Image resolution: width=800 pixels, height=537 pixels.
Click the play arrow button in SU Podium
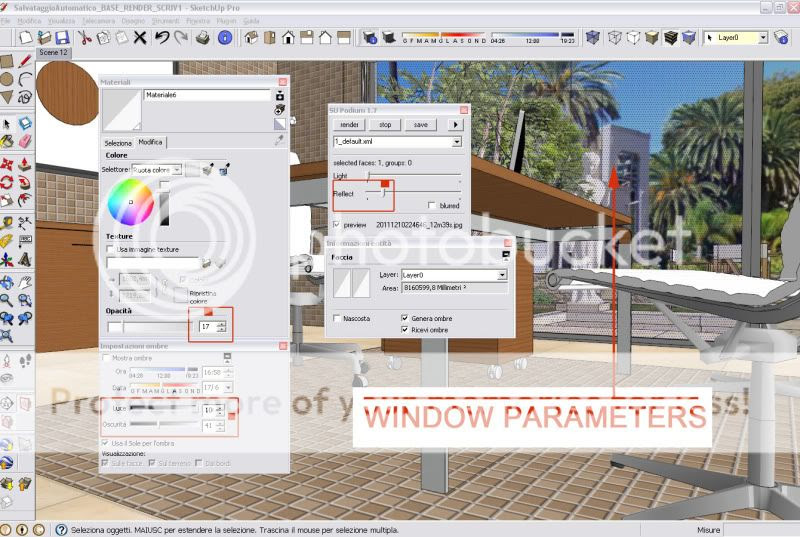[x=455, y=125]
